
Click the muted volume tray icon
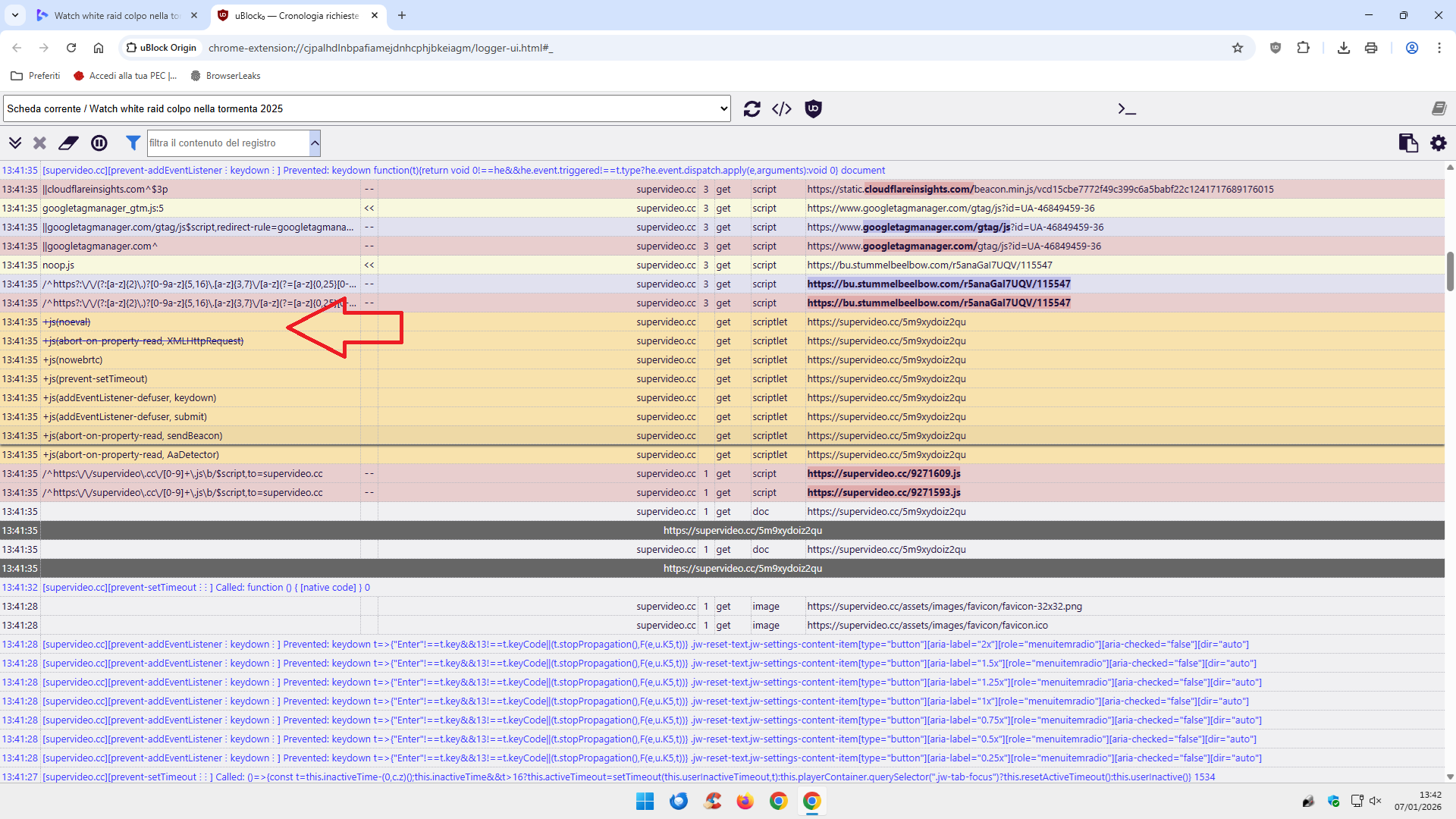tap(1376, 801)
